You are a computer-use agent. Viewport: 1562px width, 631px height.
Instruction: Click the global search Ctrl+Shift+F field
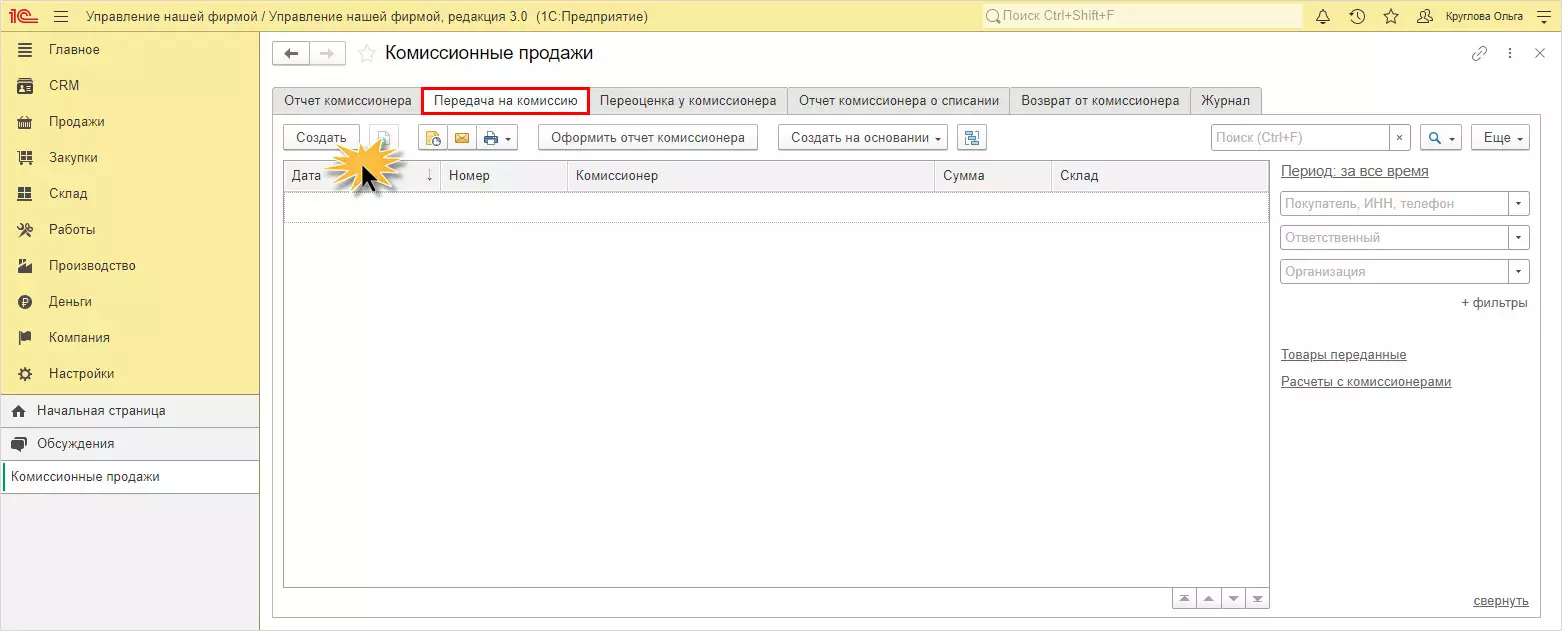coord(1142,16)
